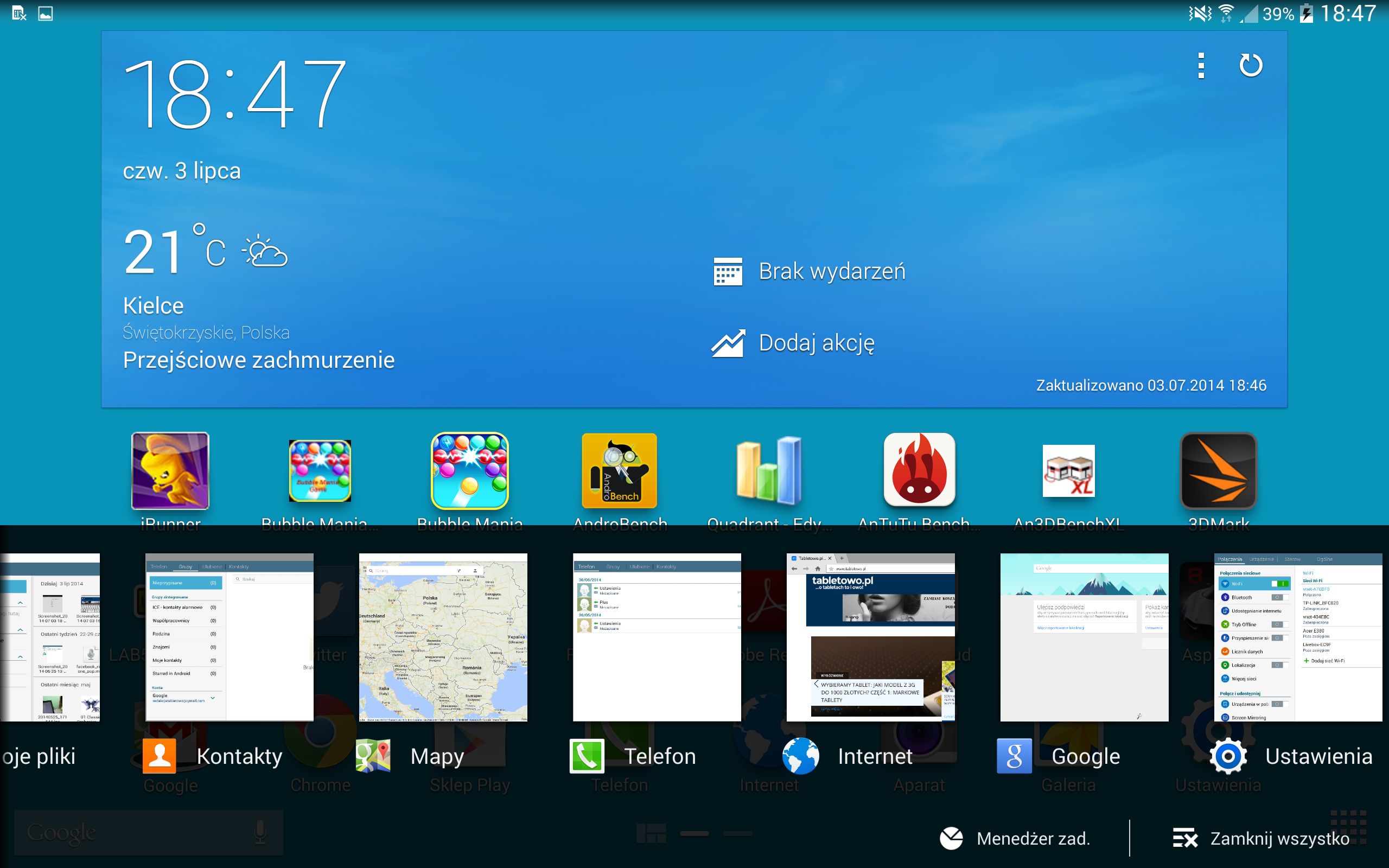
Task: Open An3DBenchXL app icon
Action: click(x=1069, y=471)
